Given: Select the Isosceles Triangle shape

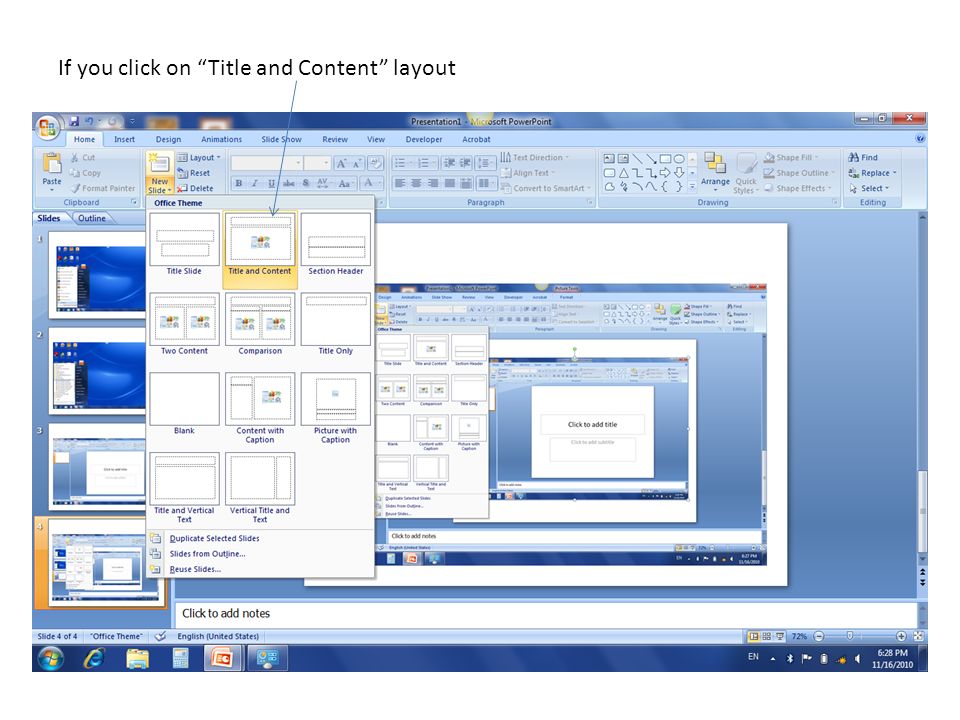Looking at the screenshot, I should pyautogui.click(x=623, y=173).
